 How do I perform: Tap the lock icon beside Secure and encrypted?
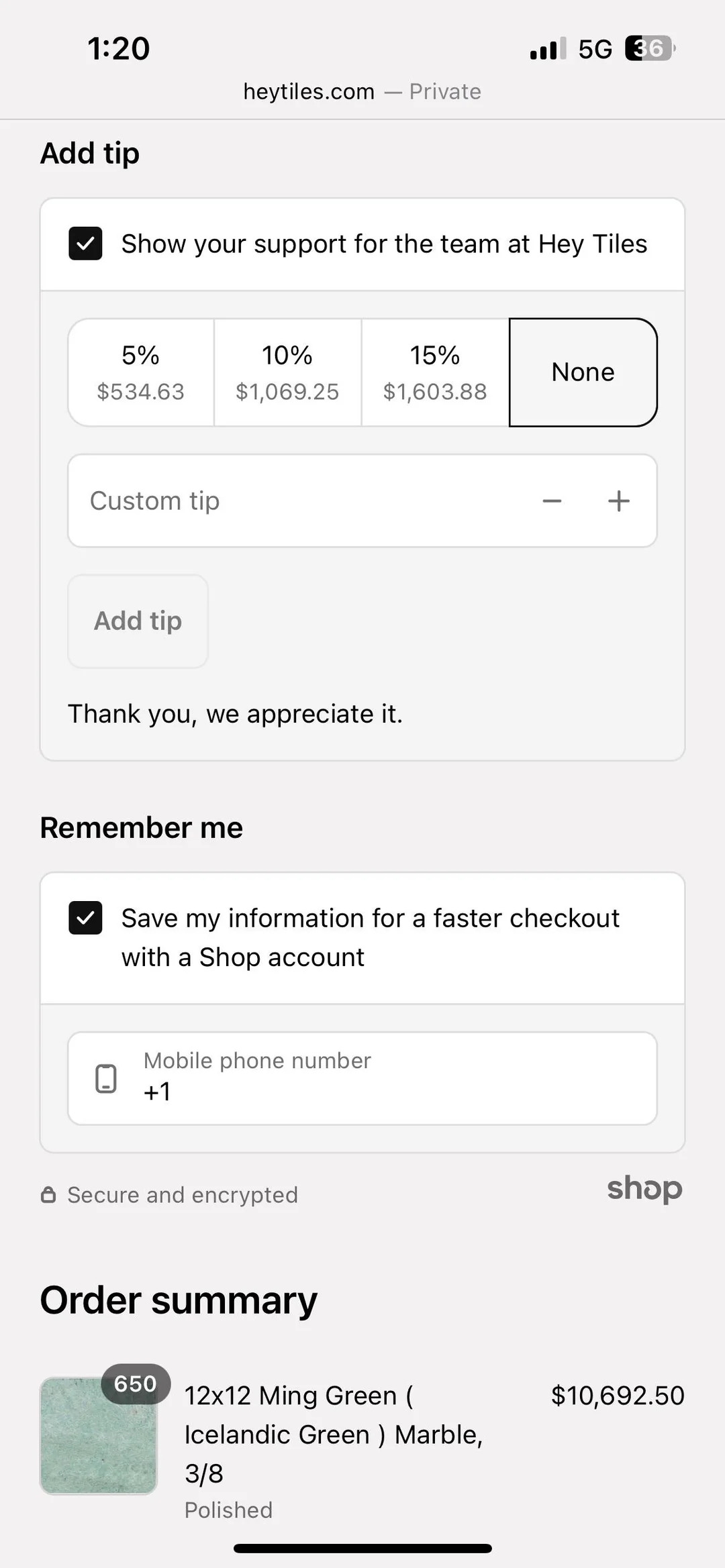(x=48, y=1195)
